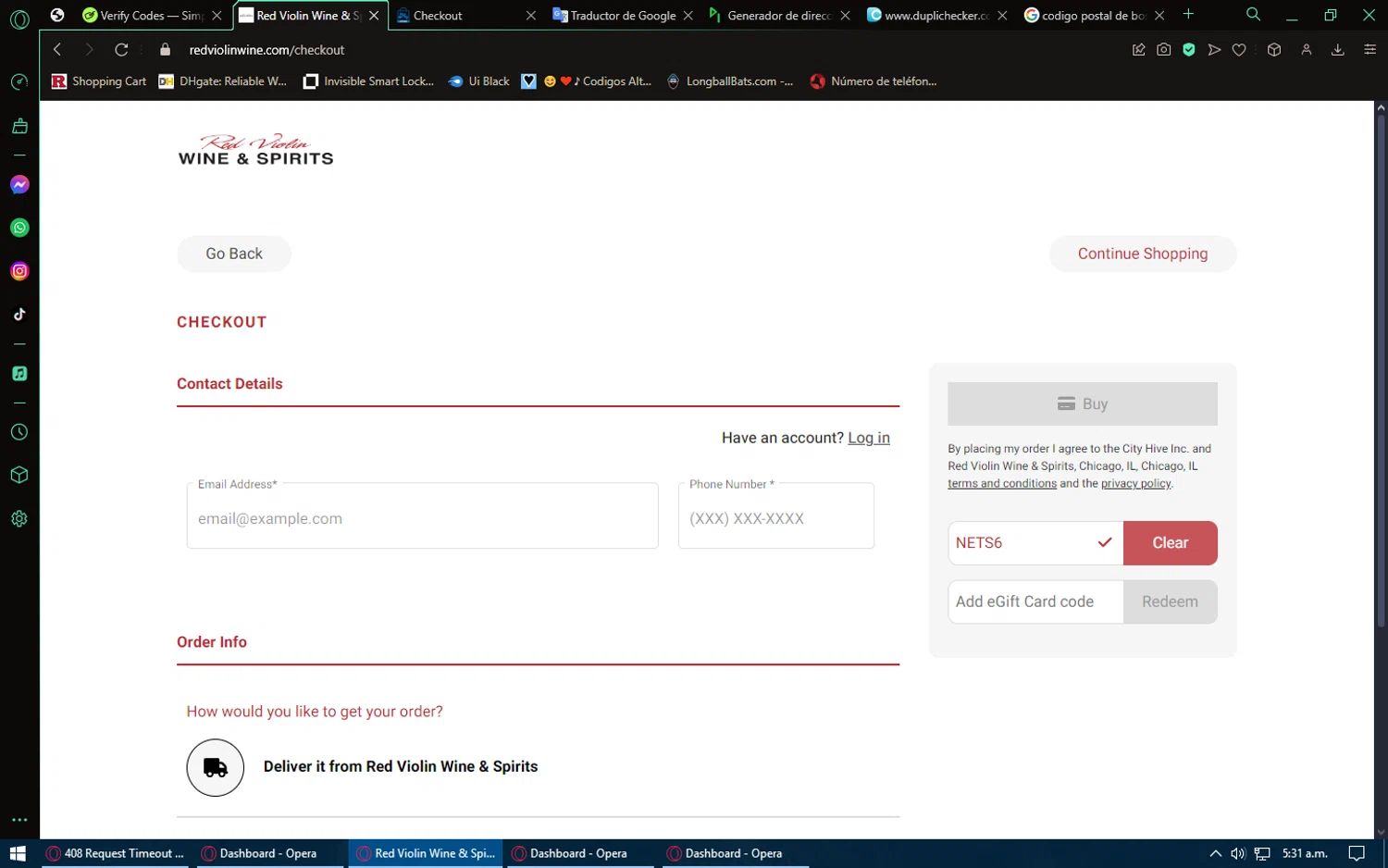Open the sidebar Settings gear
Screen dimensions: 1388x868
[x=19, y=519]
